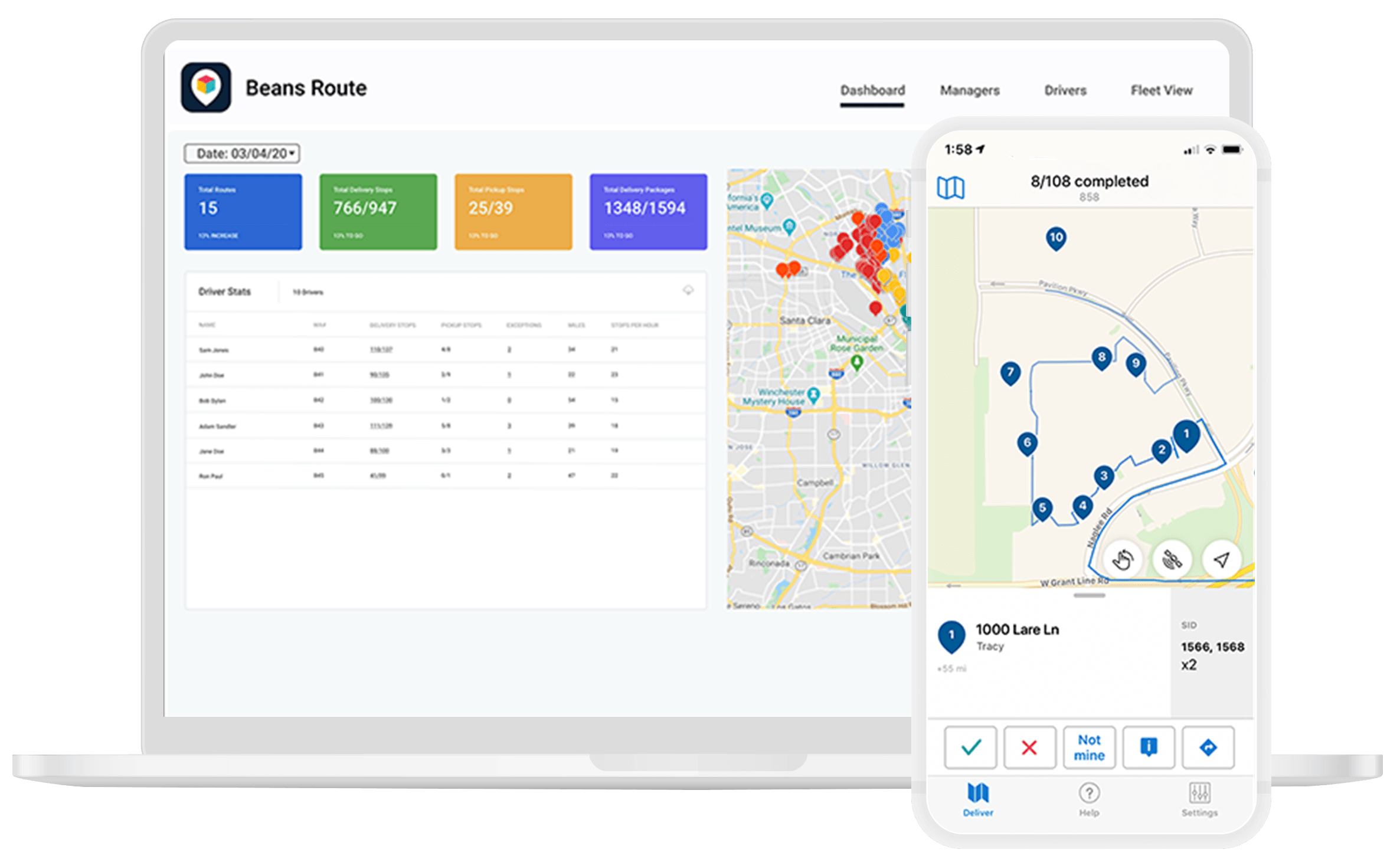Sort by the Delivery Stops column header
The image size is (1400, 856).
392,325
